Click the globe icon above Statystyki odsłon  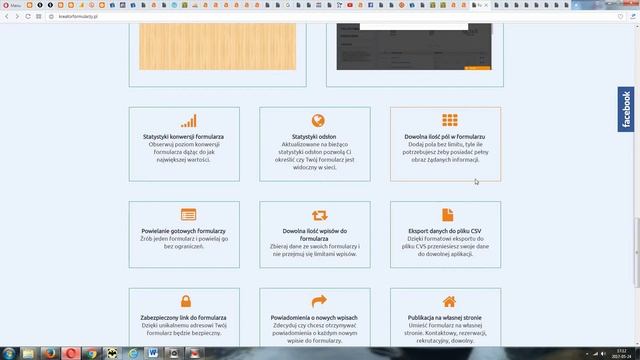318,120
